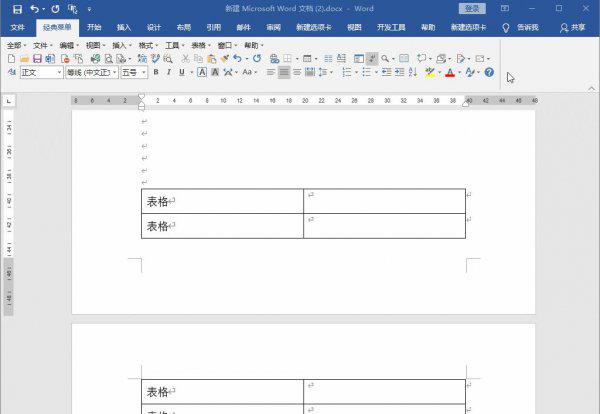Click the New blank document icon
The height and width of the screenshot is (414, 600).
pos(11,59)
